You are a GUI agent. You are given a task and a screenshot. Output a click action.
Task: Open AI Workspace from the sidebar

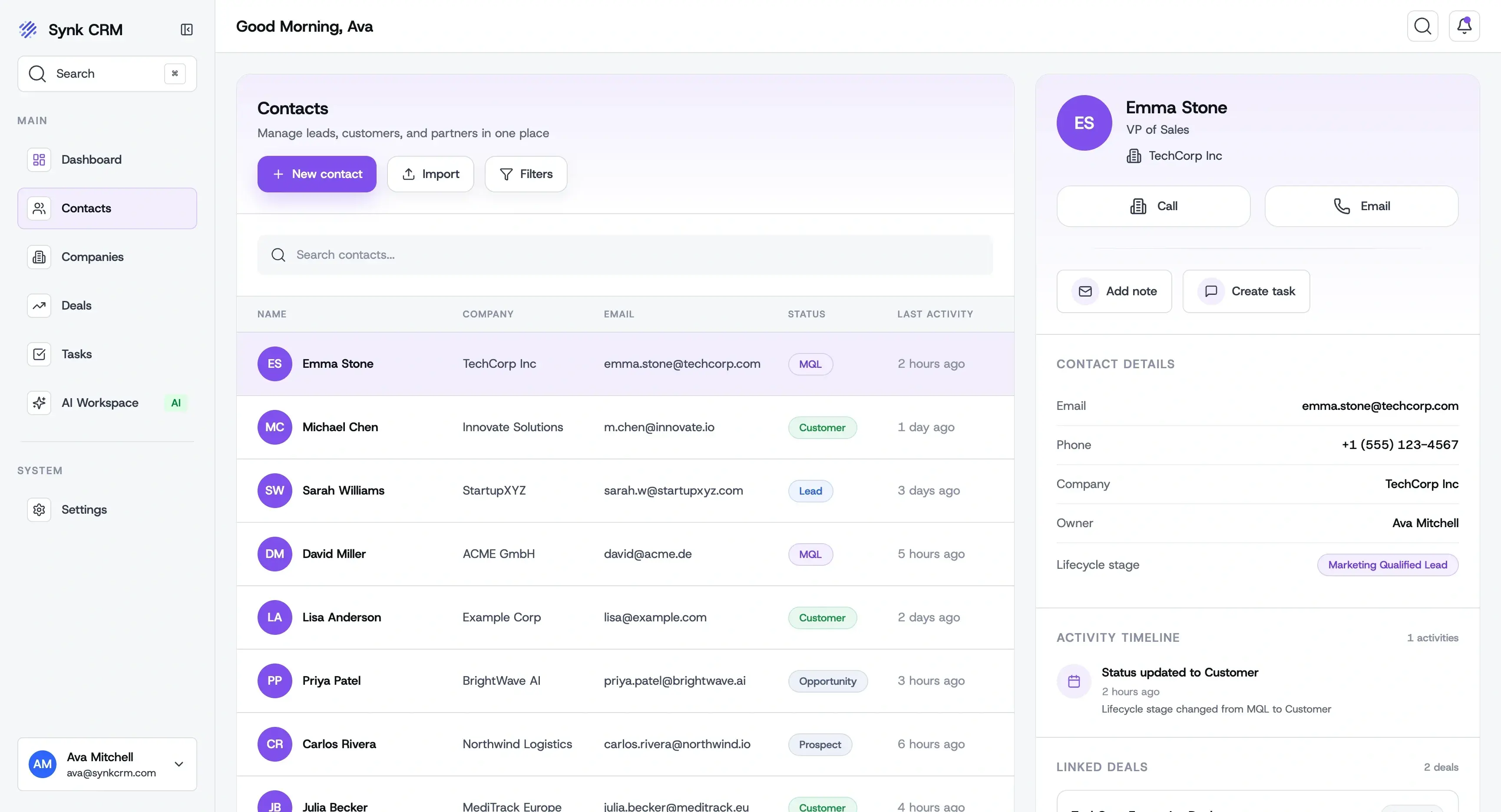coord(99,403)
